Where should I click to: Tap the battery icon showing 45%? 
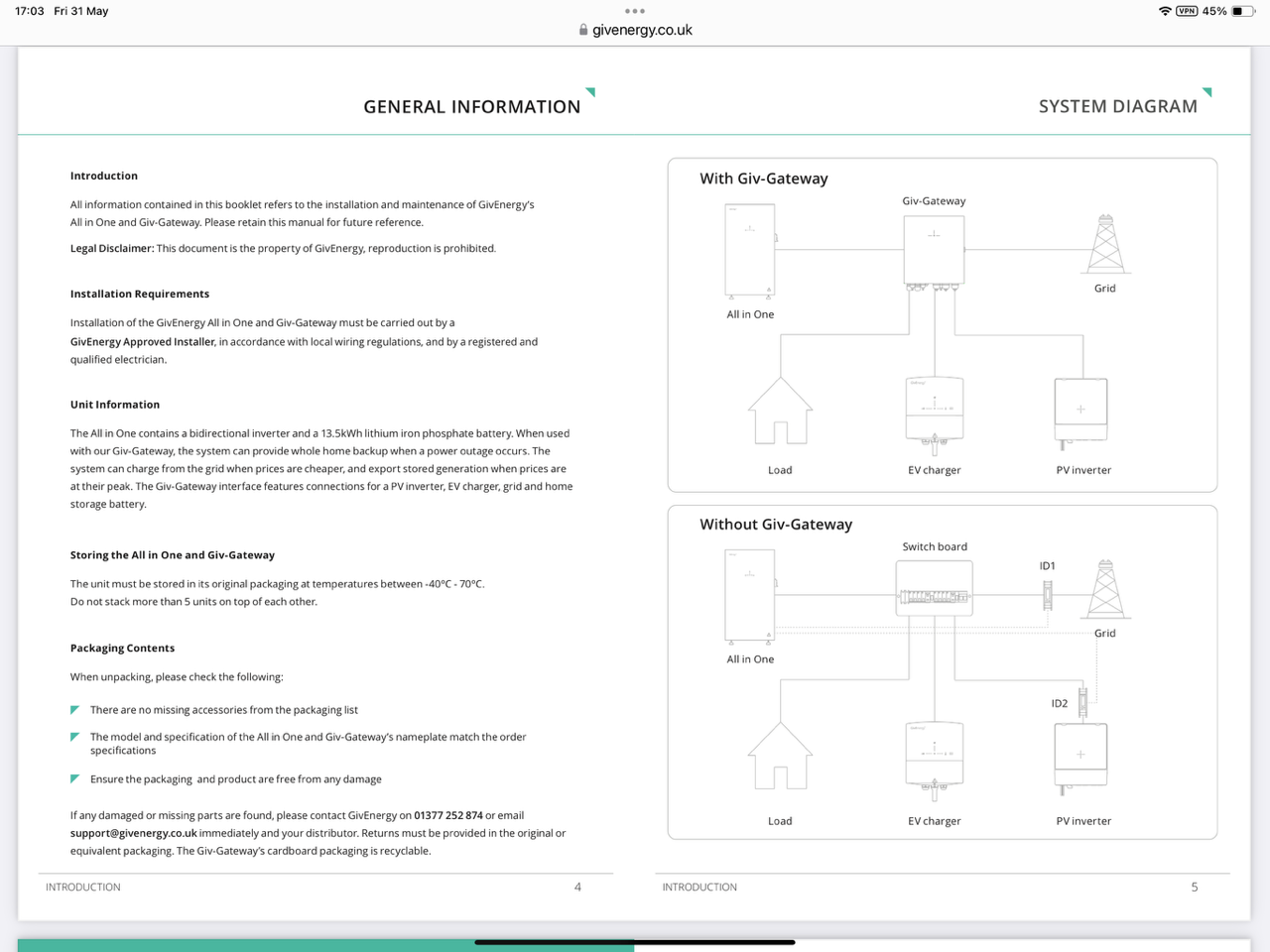tap(1243, 11)
